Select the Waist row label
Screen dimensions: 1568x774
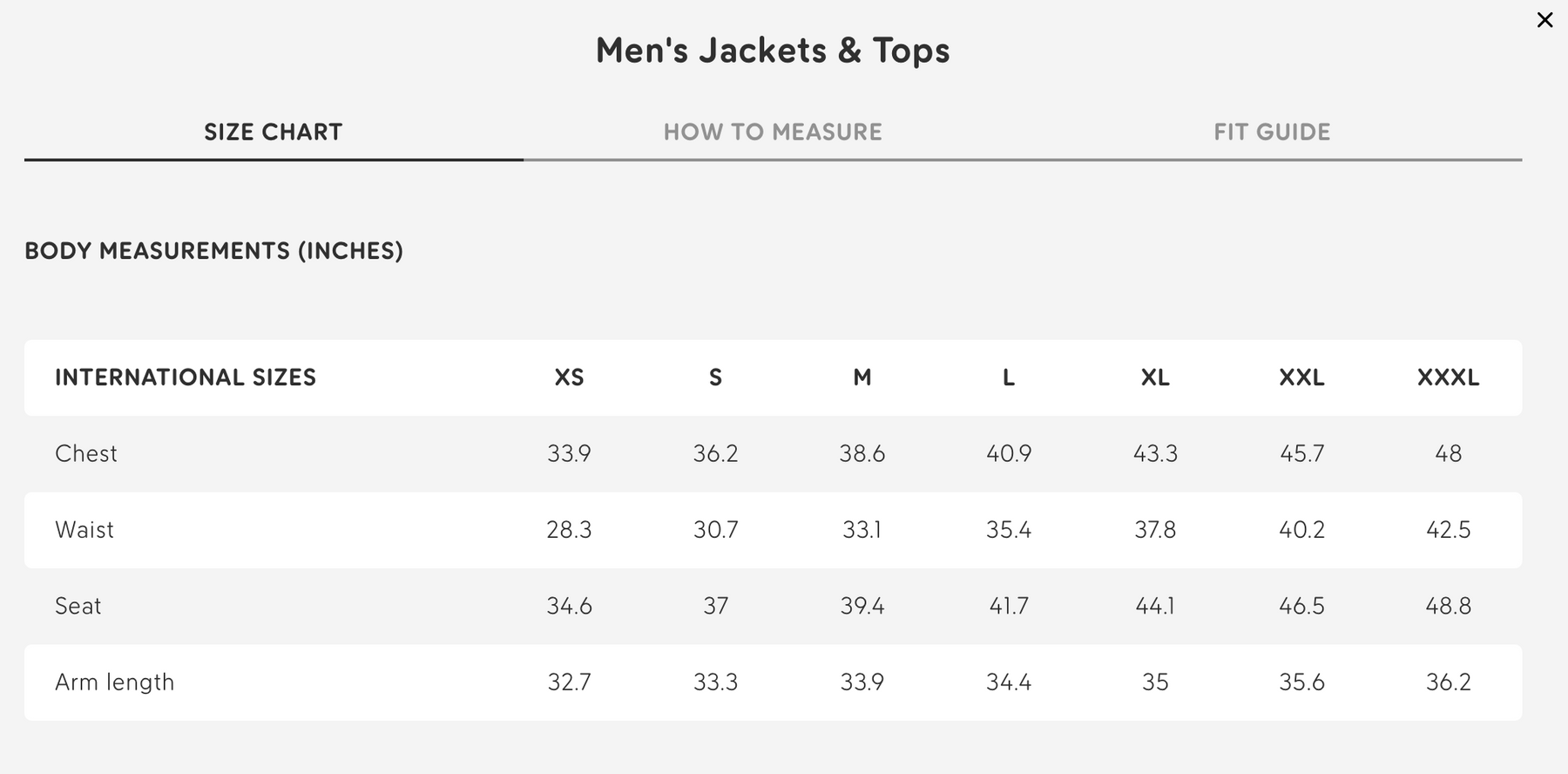84,530
